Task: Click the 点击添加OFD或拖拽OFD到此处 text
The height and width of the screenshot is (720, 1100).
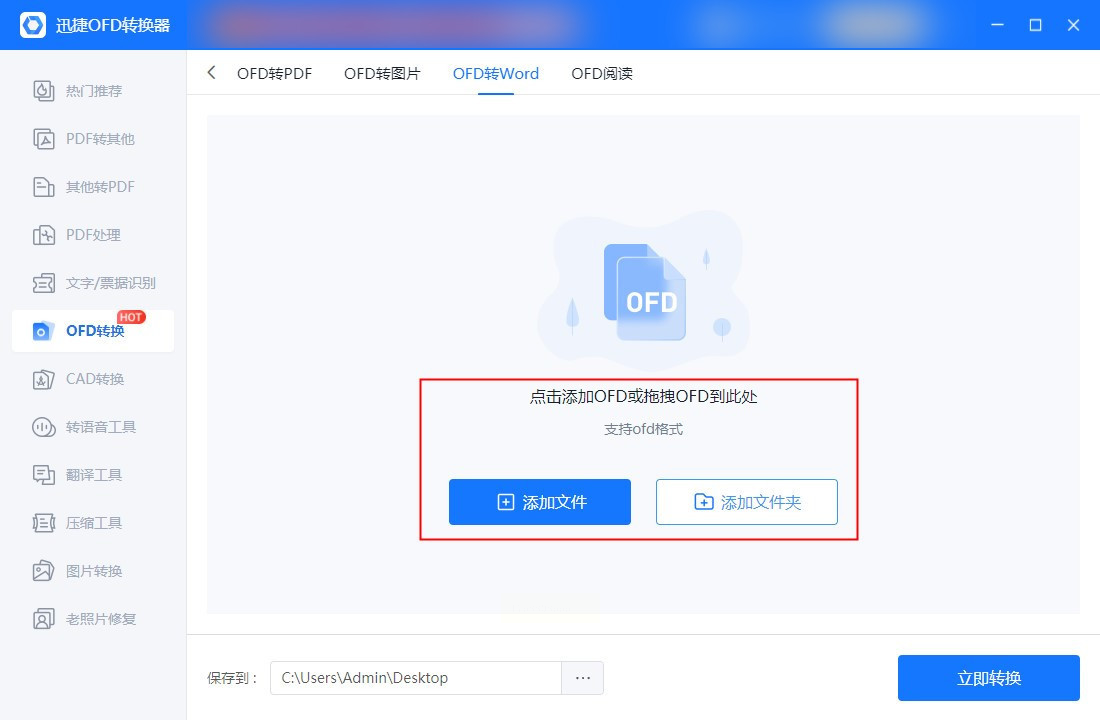Action: [643, 396]
